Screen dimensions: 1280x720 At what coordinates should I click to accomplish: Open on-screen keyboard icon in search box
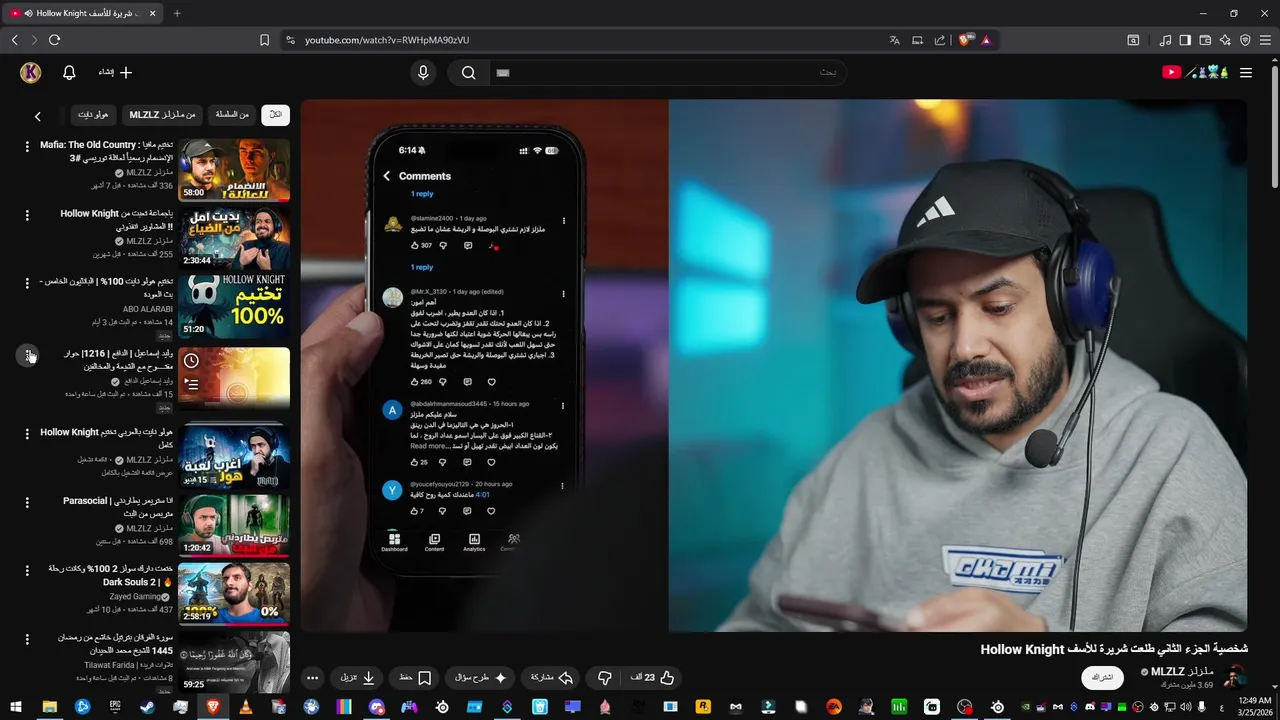[503, 72]
